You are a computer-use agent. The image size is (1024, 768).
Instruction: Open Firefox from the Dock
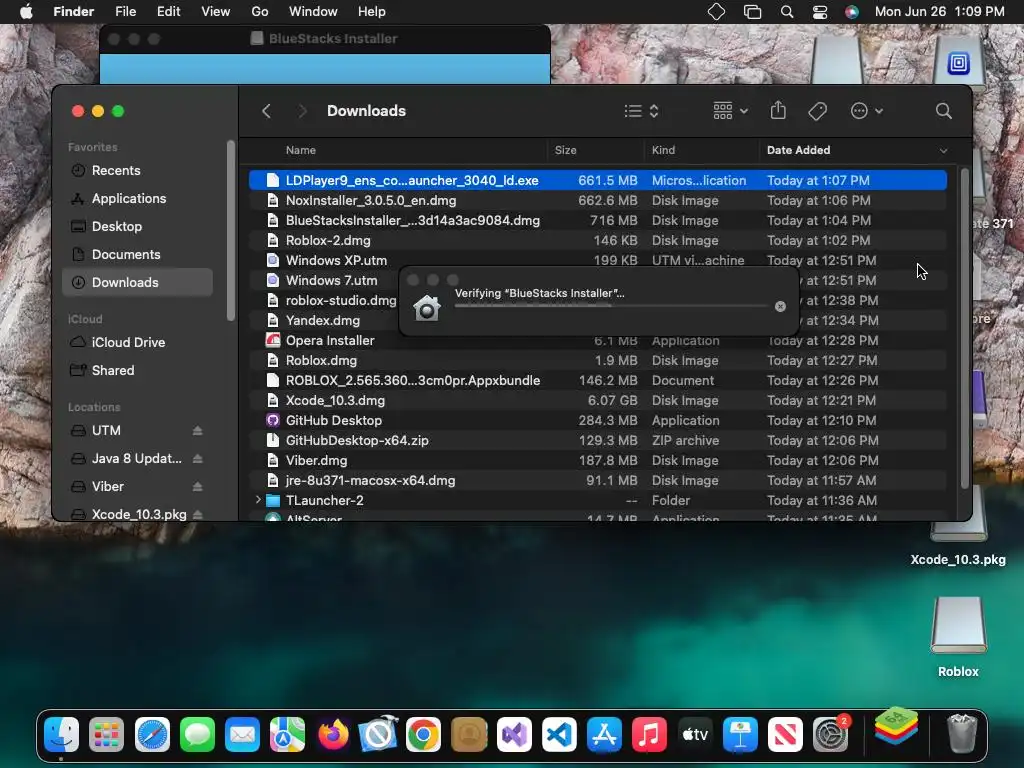(x=333, y=735)
